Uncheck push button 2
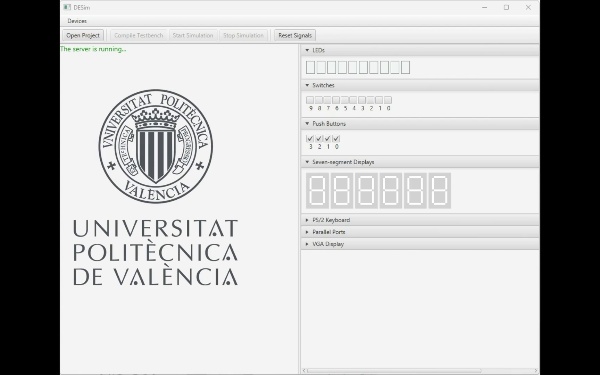 [x=319, y=139]
